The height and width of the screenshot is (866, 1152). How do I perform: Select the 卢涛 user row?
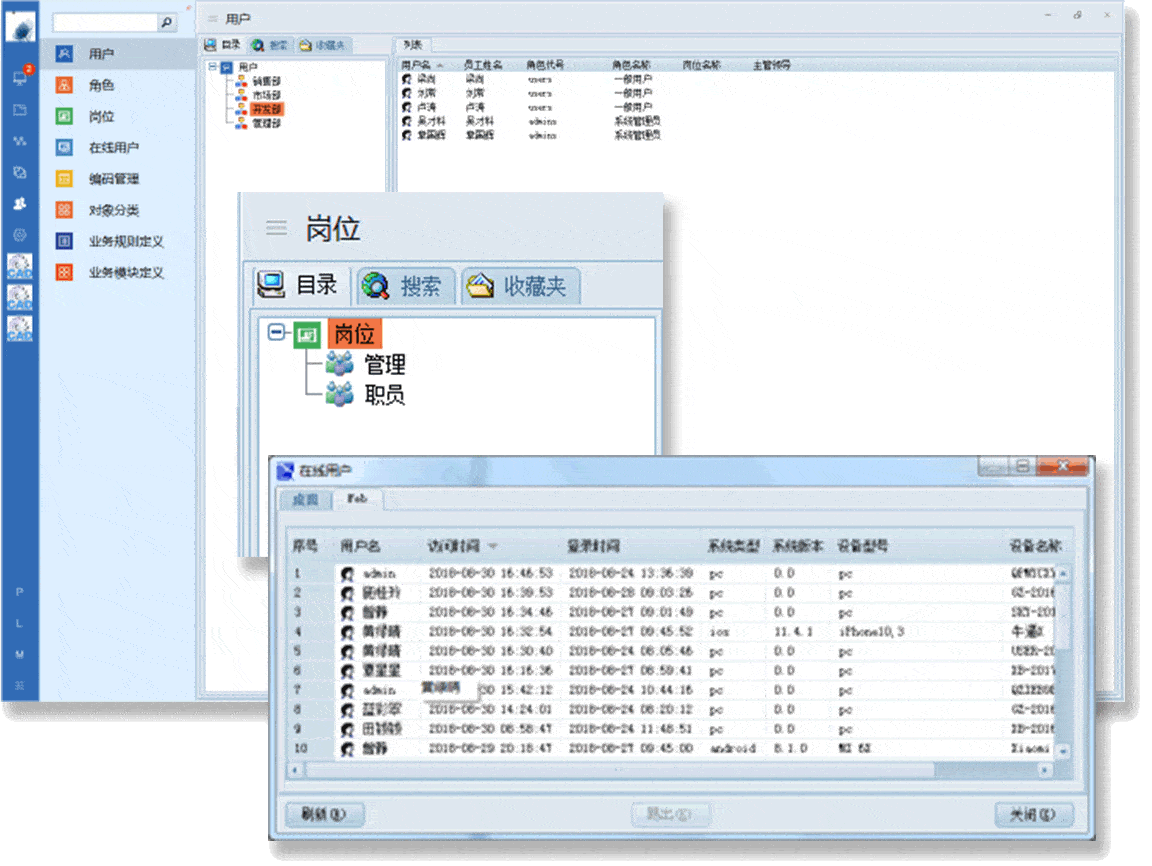533,107
